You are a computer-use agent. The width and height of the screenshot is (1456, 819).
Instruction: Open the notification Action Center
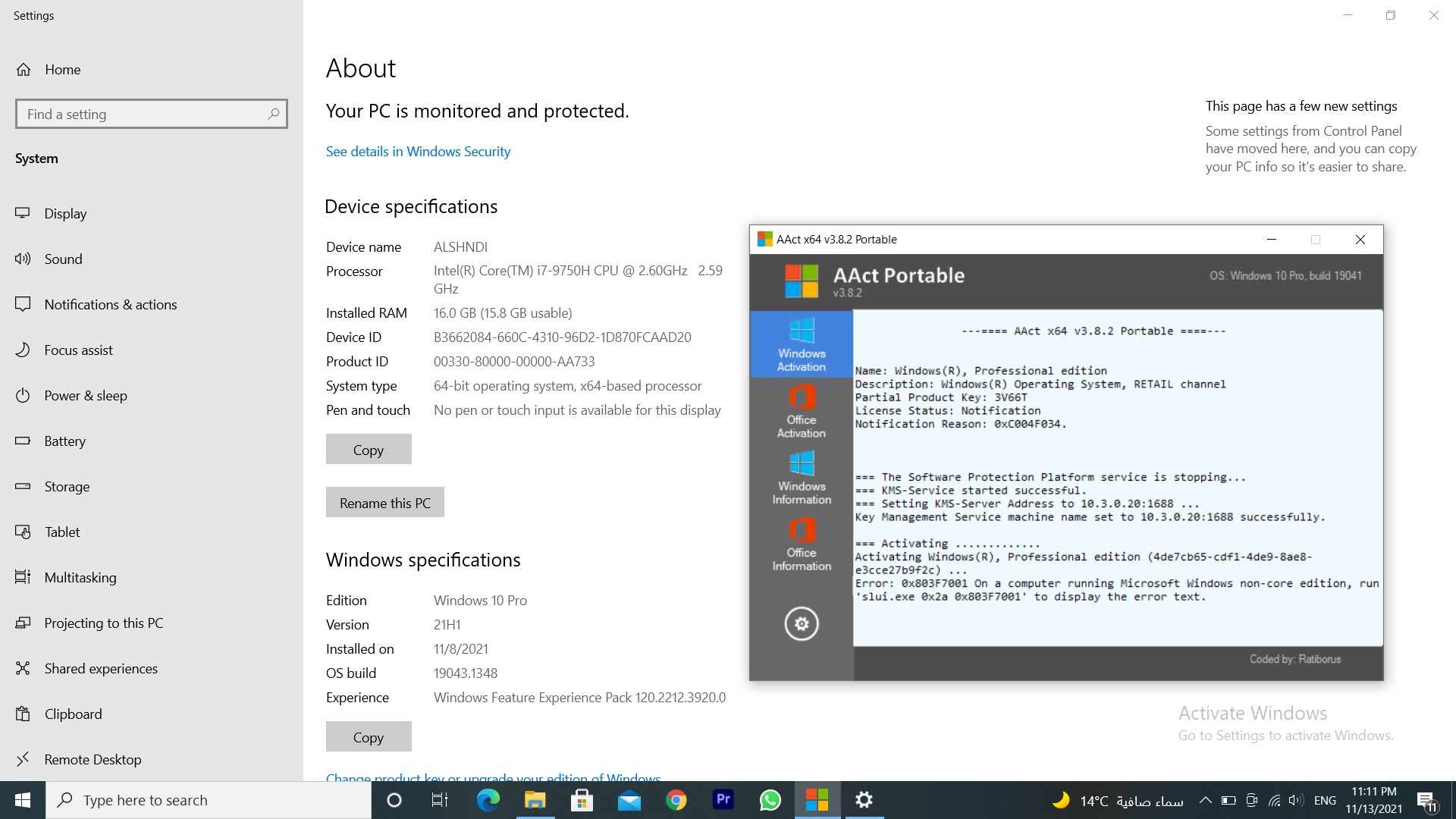pos(1426,800)
